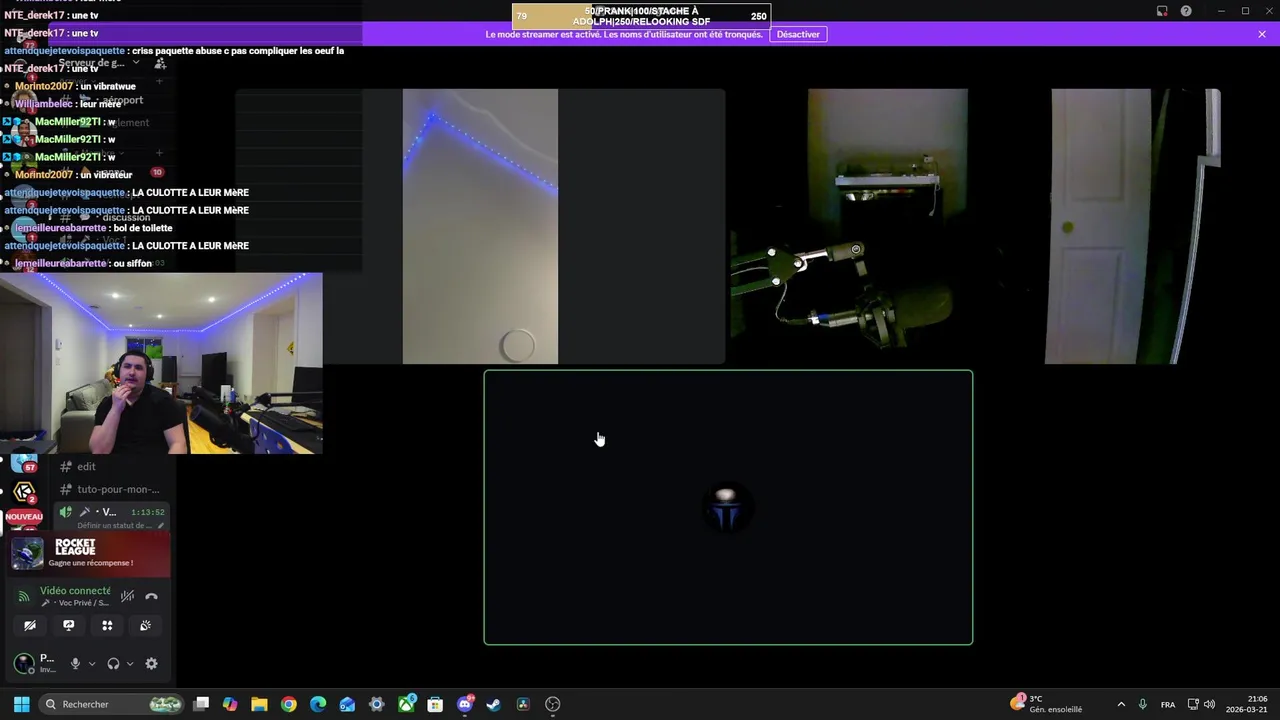1280x720 pixels.
Task: Open the screen share button in Discord
Action: pyautogui.click(x=69, y=626)
